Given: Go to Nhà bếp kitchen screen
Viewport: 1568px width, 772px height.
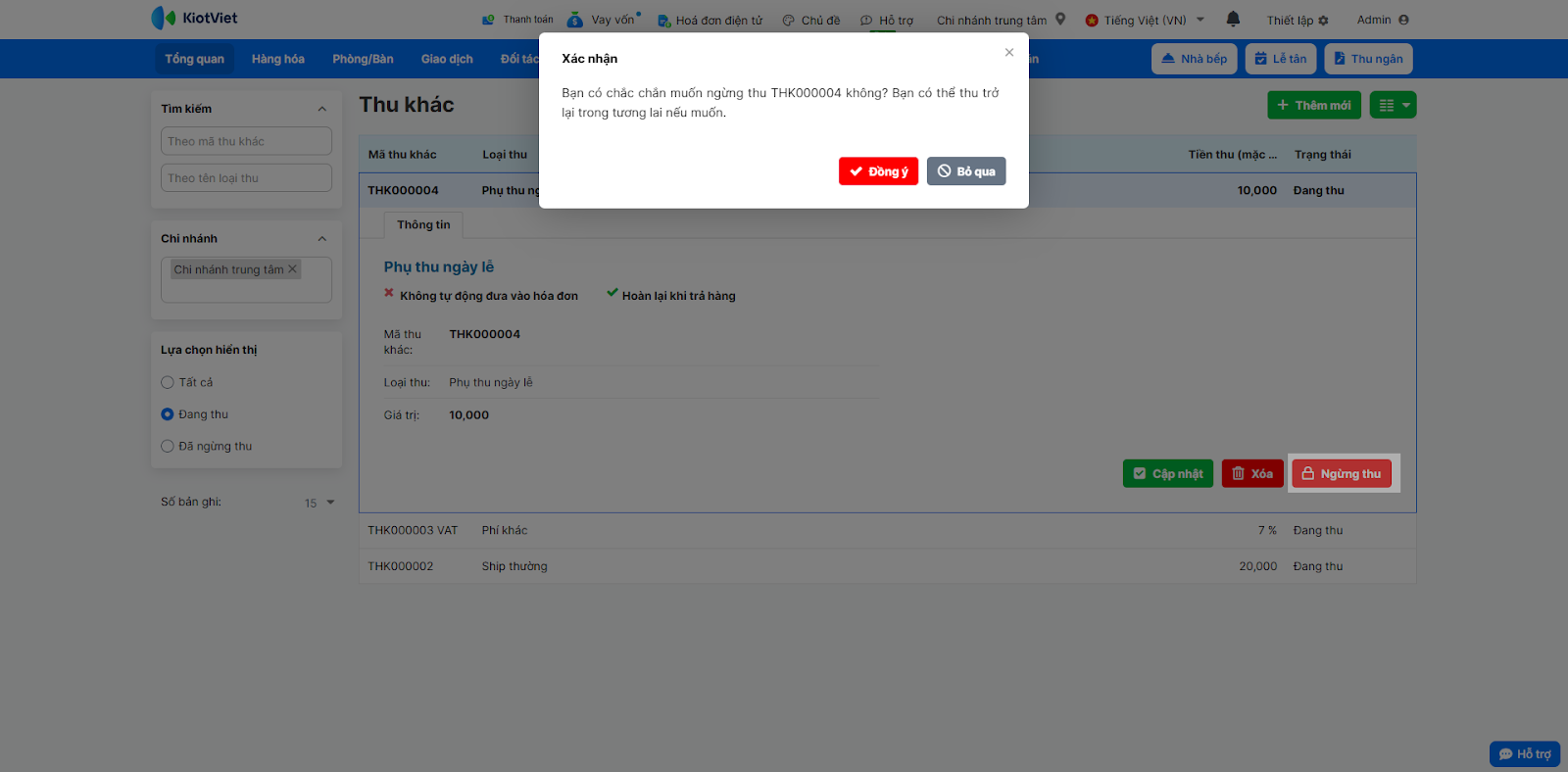Looking at the screenshot, I should (1195, 59).
